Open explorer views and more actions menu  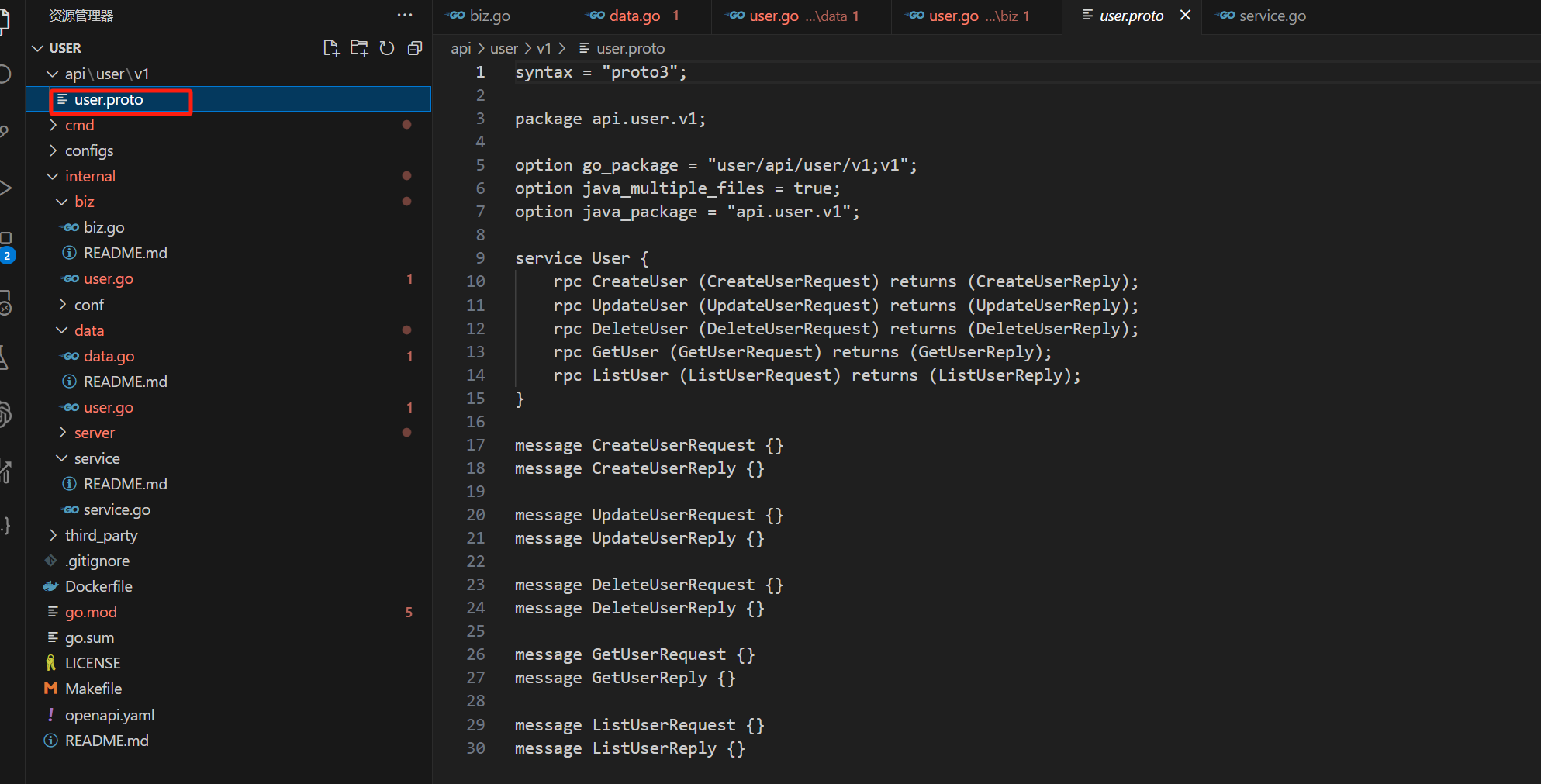(x=405, y=15)
